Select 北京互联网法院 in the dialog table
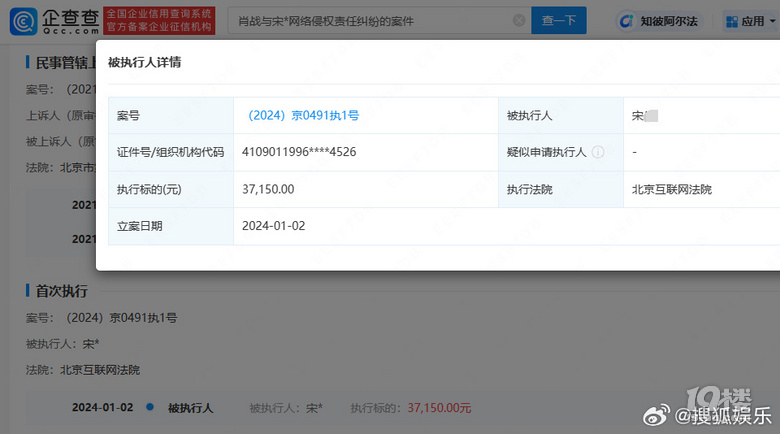This screenshot has height=434, width=780. pyautogui.click(x=672, y=190)
